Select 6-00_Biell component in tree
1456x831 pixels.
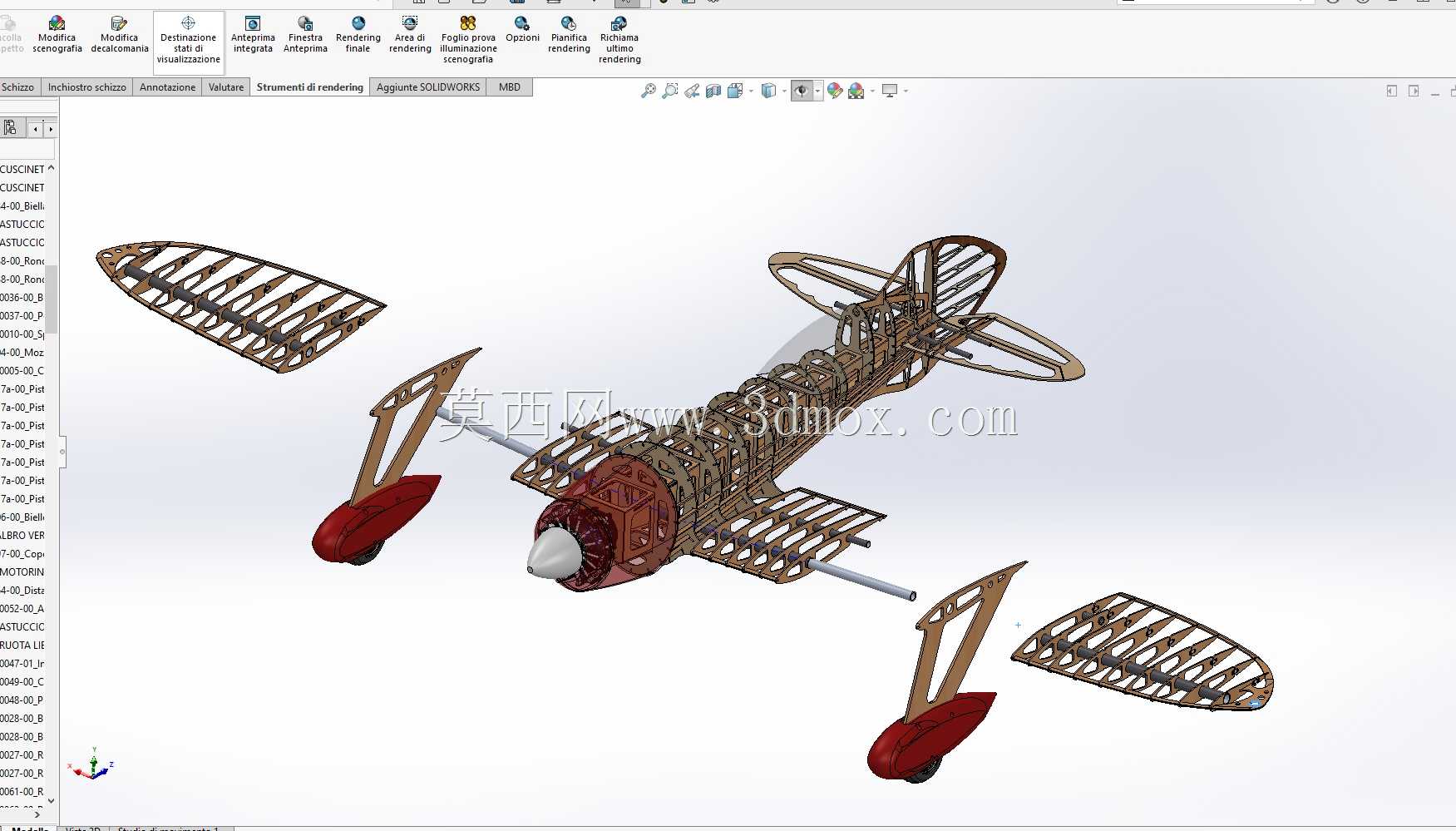(x=22, y=517)
